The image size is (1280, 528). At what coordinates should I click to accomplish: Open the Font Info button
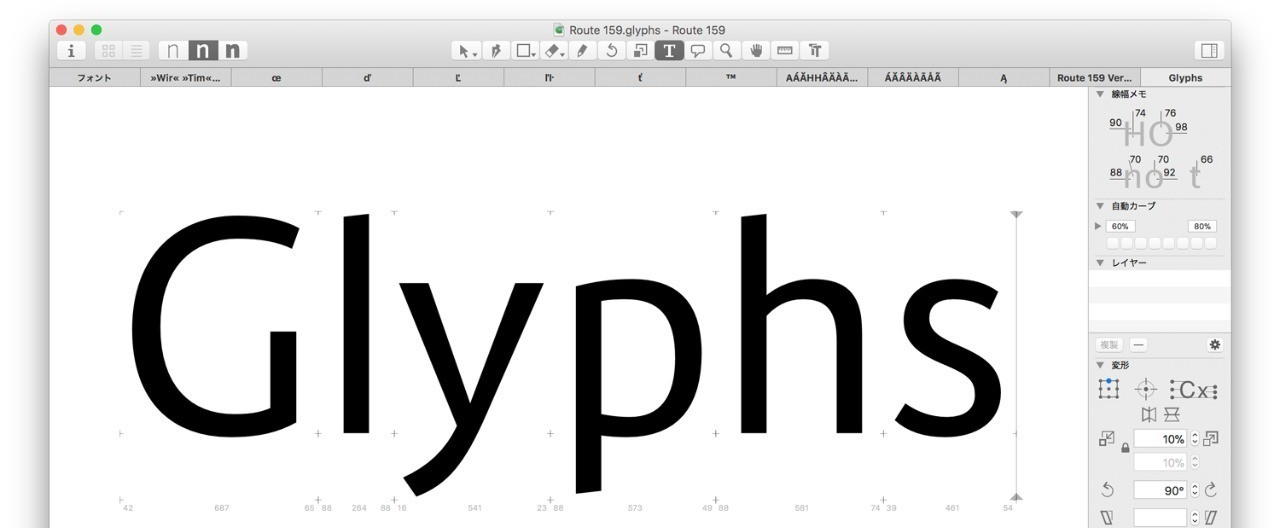71,50
